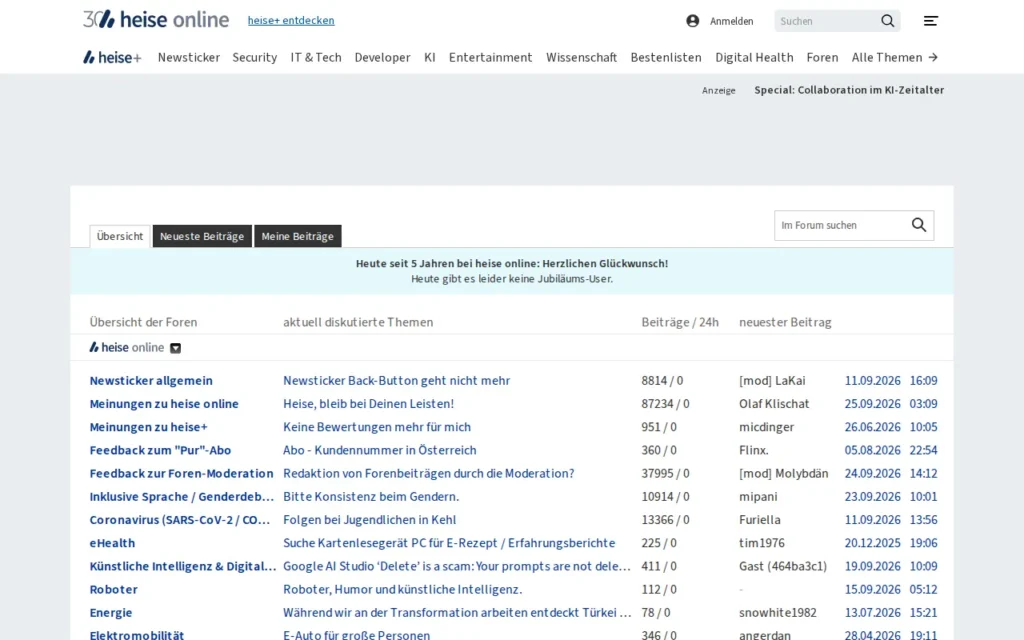Open latest post dated 11.09.2026 16:09

coord(891,381)
